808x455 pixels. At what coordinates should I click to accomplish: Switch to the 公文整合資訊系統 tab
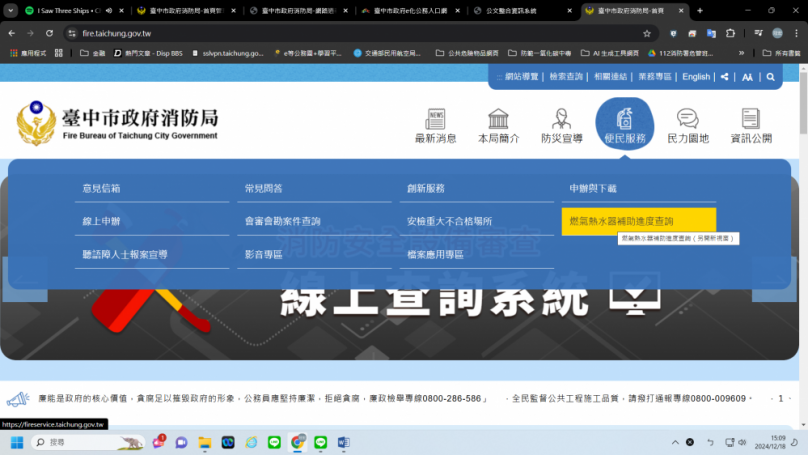click(522, 10)
